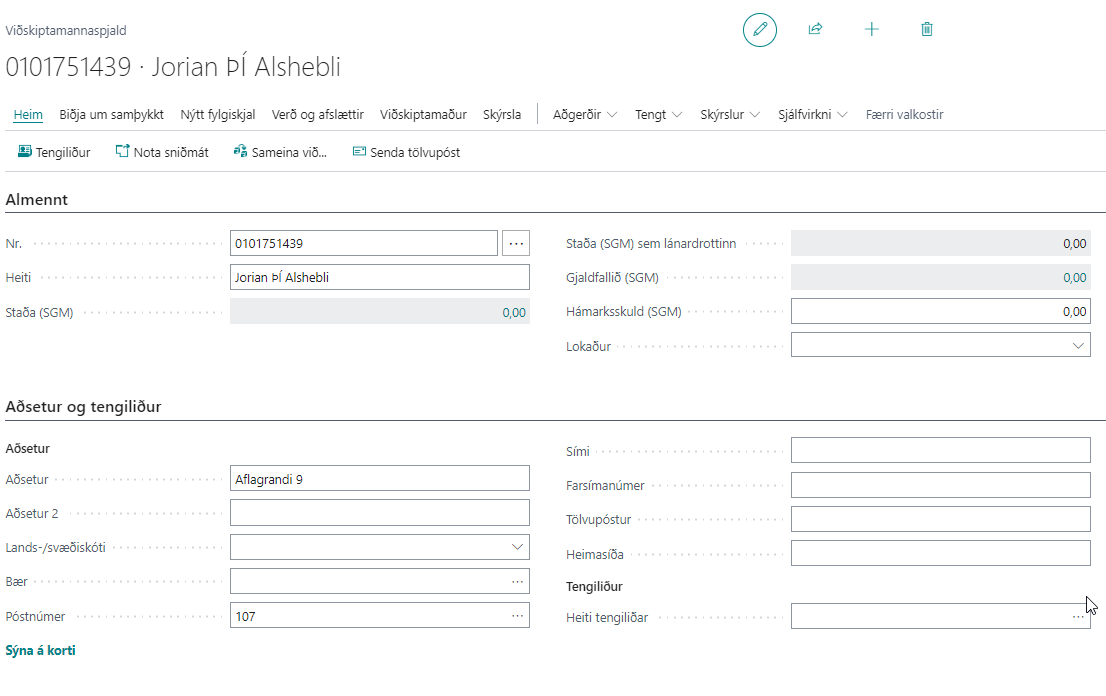1106x696 pixels.
Task: Expand the Aðgerðir menu
Action: click(585, 114)
